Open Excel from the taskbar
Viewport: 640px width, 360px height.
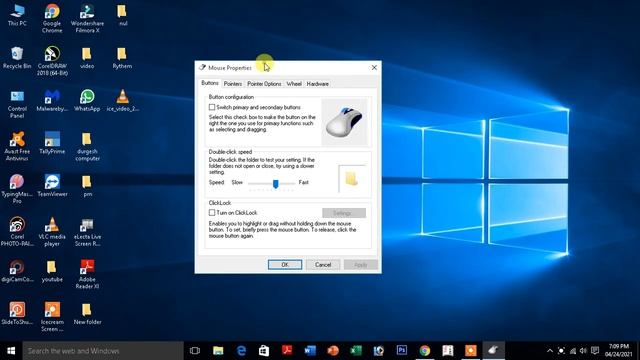[x=356, y=351]
